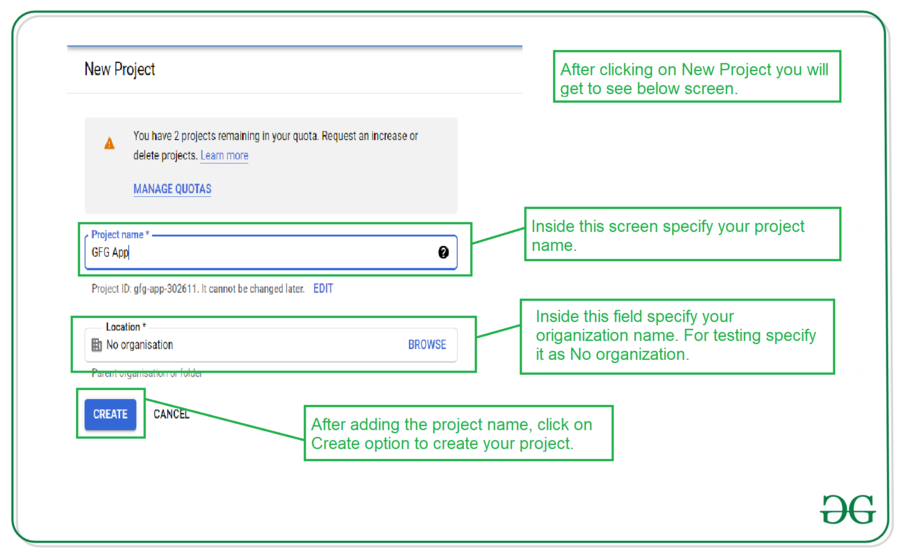Click EDIT next to the Project ID
This screenshot has height=554, width=900.
coord(323,289)
